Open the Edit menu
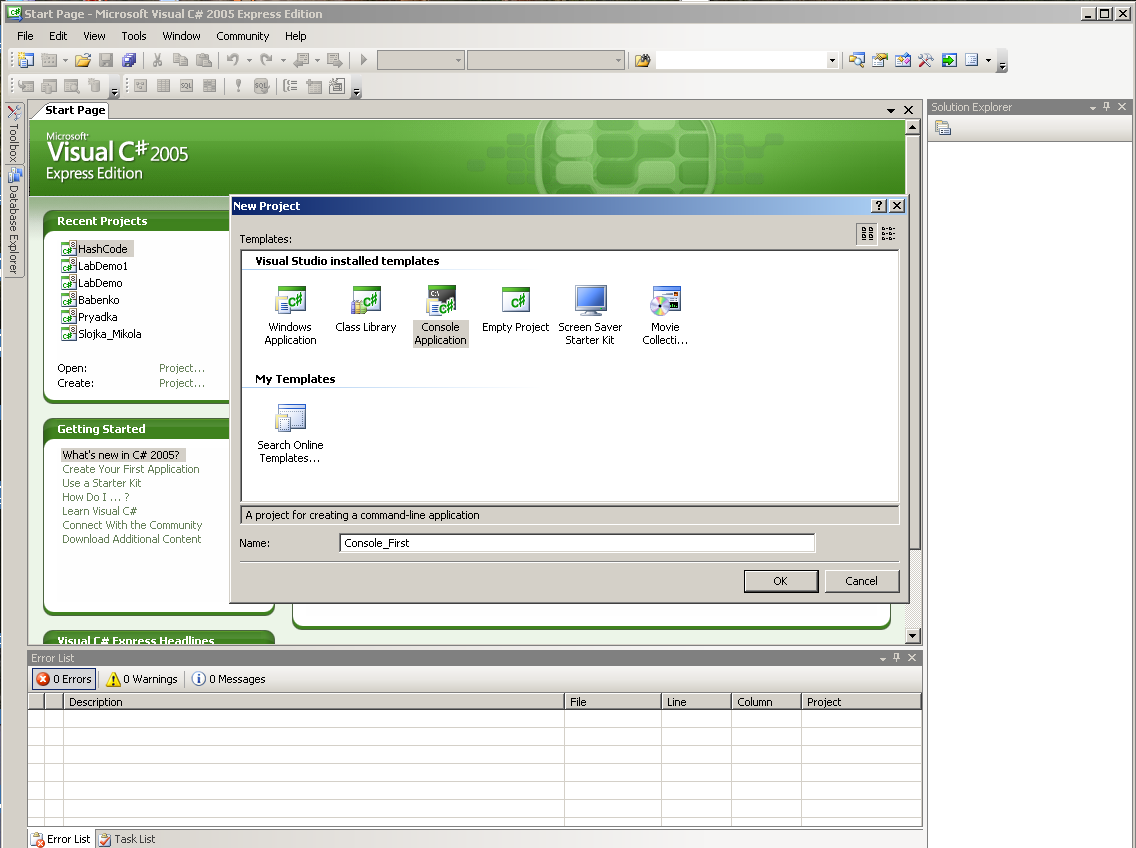Screen dimensions: 1136x848 point(58,36)
